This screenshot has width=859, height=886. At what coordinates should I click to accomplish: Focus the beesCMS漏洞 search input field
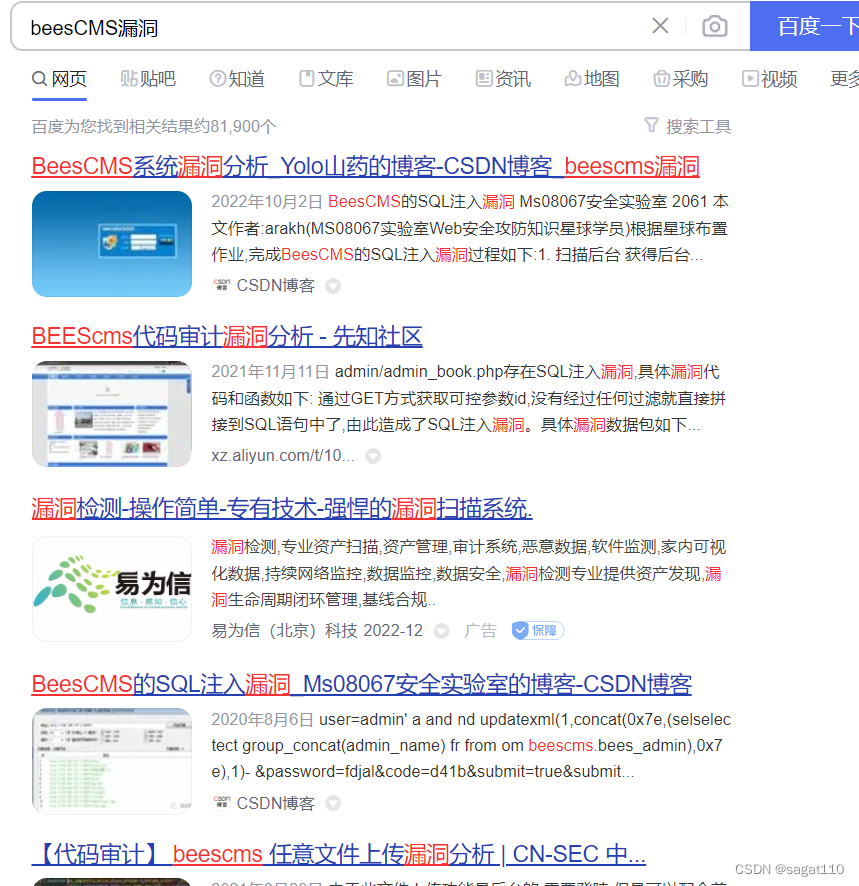pyautogui.click(x=333, y=27)
